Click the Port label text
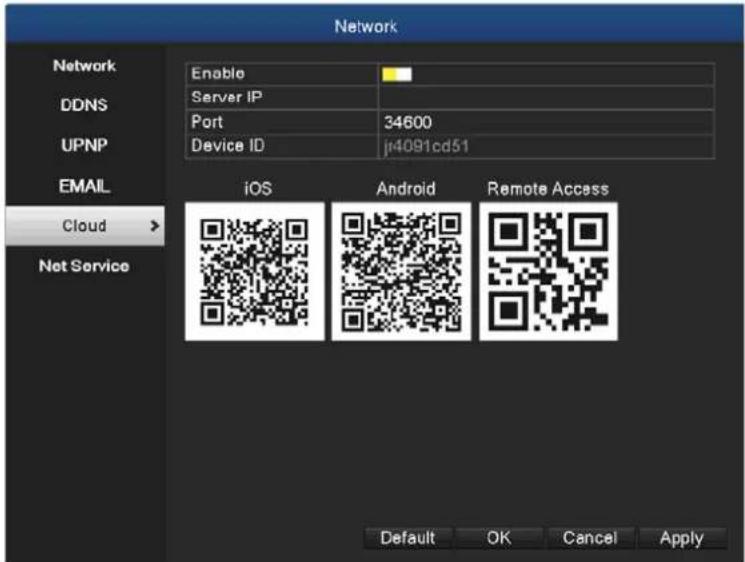Viewport: 745px width, 562px height. tap(207, 122)
